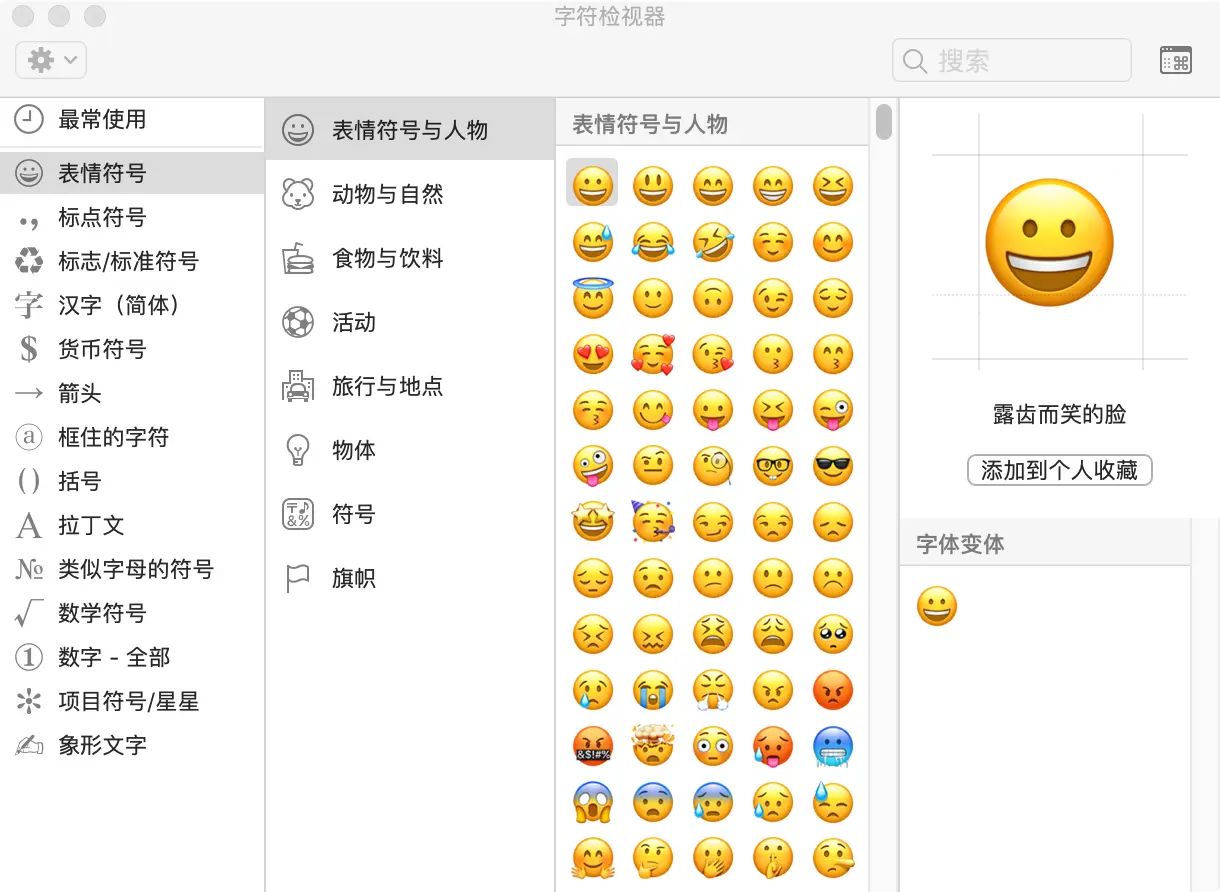Select 括号 category
This screenshot has width=1220, height=892.
[x=132, y=481]
